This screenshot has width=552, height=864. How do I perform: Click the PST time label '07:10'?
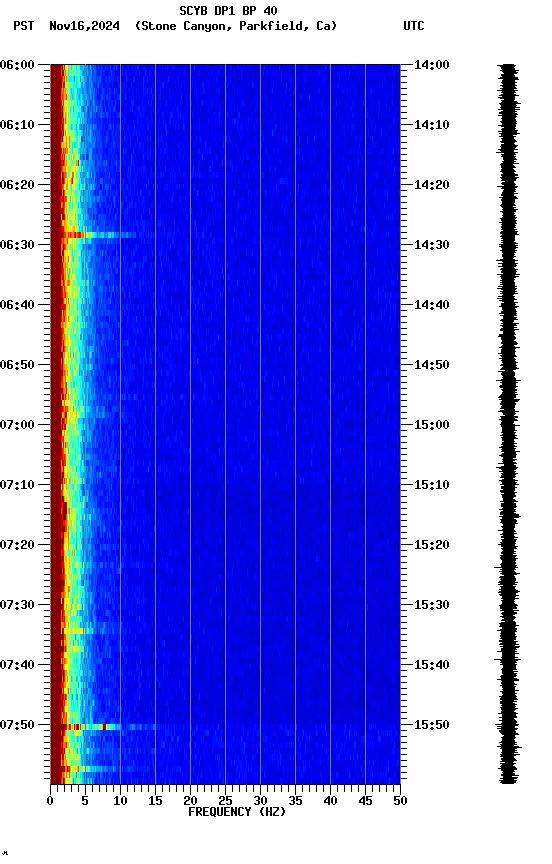pos(17,485)
